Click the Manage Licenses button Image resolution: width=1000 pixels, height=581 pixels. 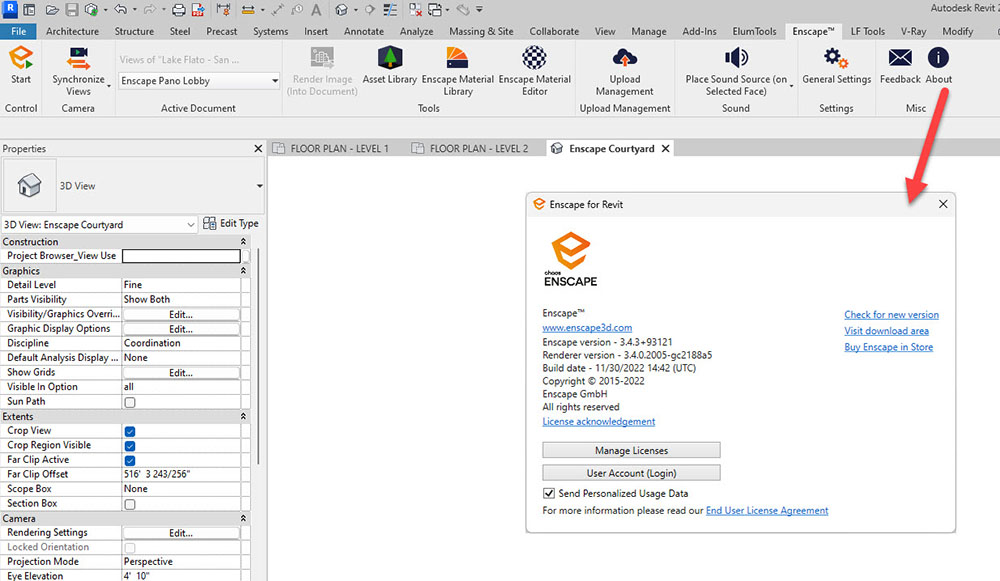click(631, 450)
